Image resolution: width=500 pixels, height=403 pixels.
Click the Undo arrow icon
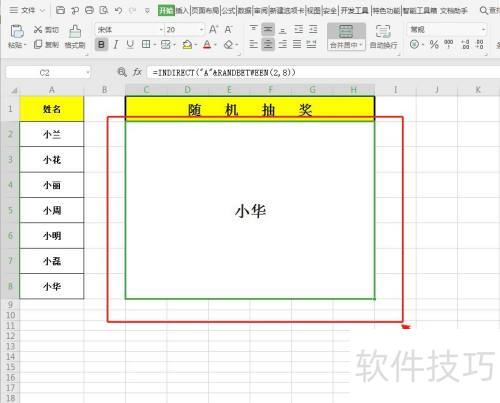click(118, 10)
